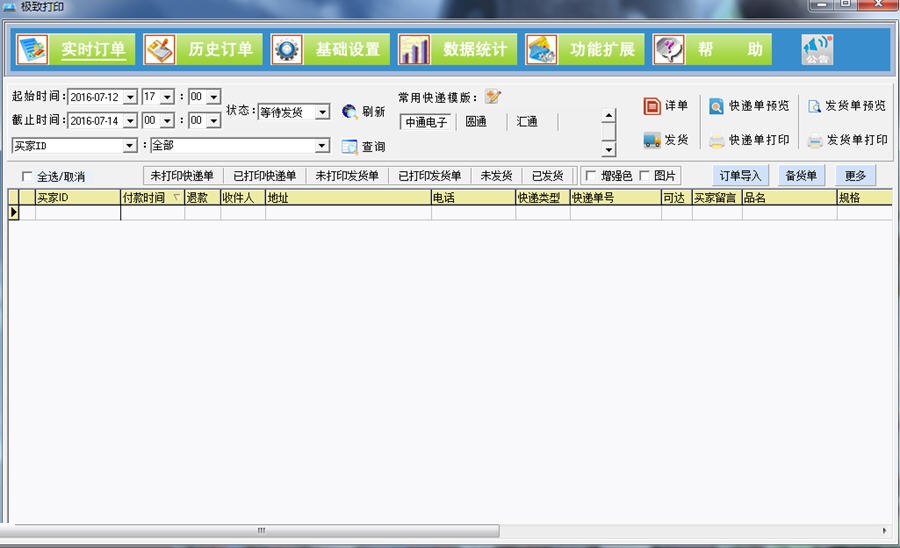Viewport: 900px width, 548px height.
Task: Sort by 付款时间 column header
Action: tap(152, 197)
